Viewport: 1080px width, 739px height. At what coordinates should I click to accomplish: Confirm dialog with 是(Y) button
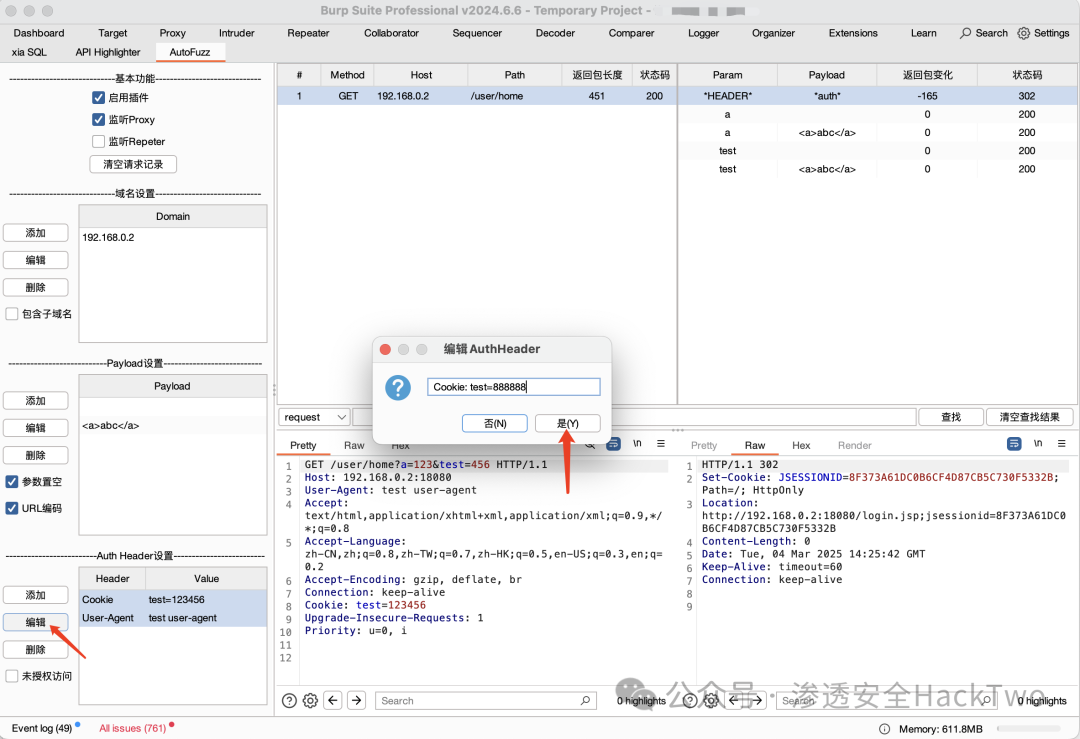pyautogui.click(x=568, y=424)
